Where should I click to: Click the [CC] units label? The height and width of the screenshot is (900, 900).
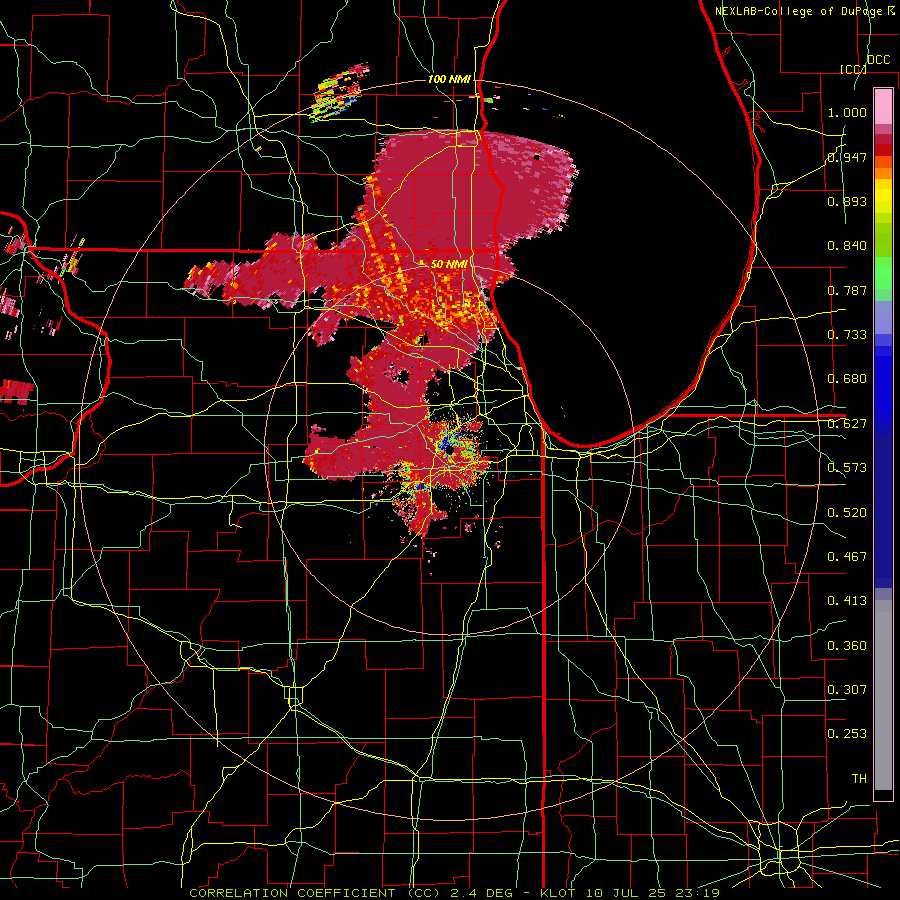point(853,69)
